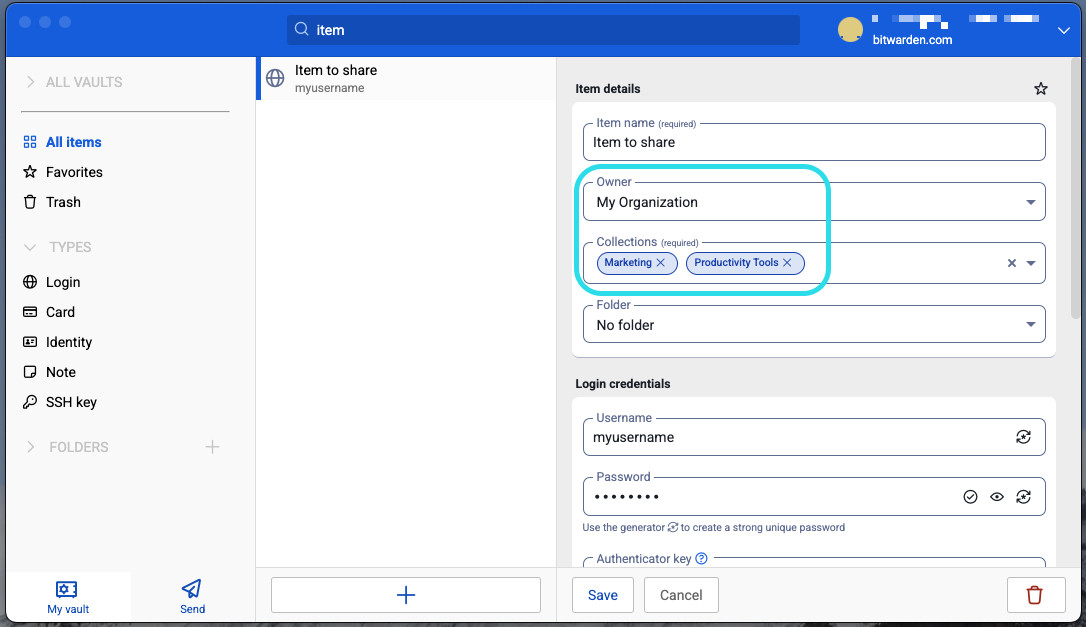Viewport: 1086px width, 627px height.
Task: Clear all selected collections
Action: [1011, 263]
